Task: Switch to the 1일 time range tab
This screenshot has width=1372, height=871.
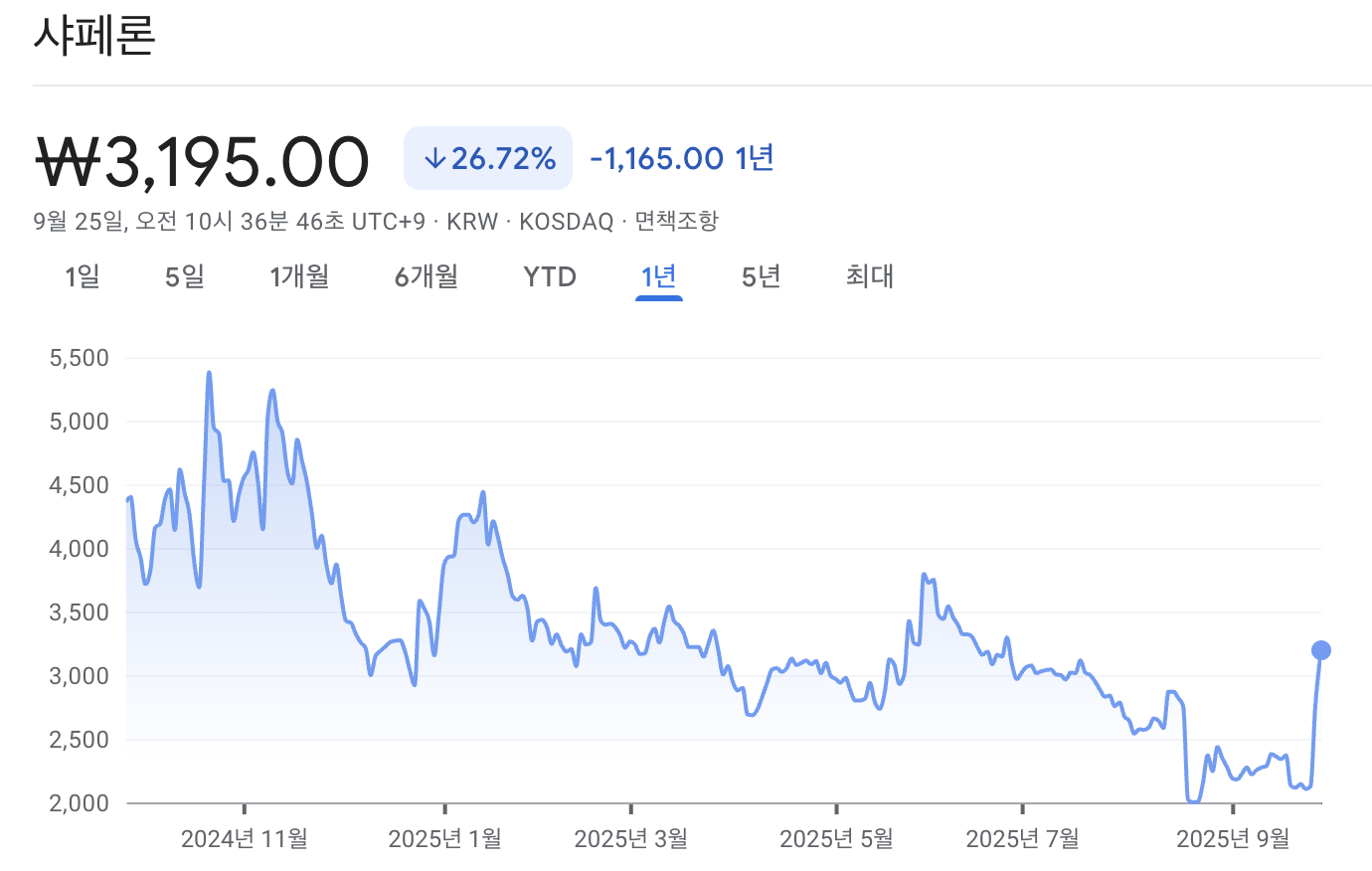Action: point(81,276)
